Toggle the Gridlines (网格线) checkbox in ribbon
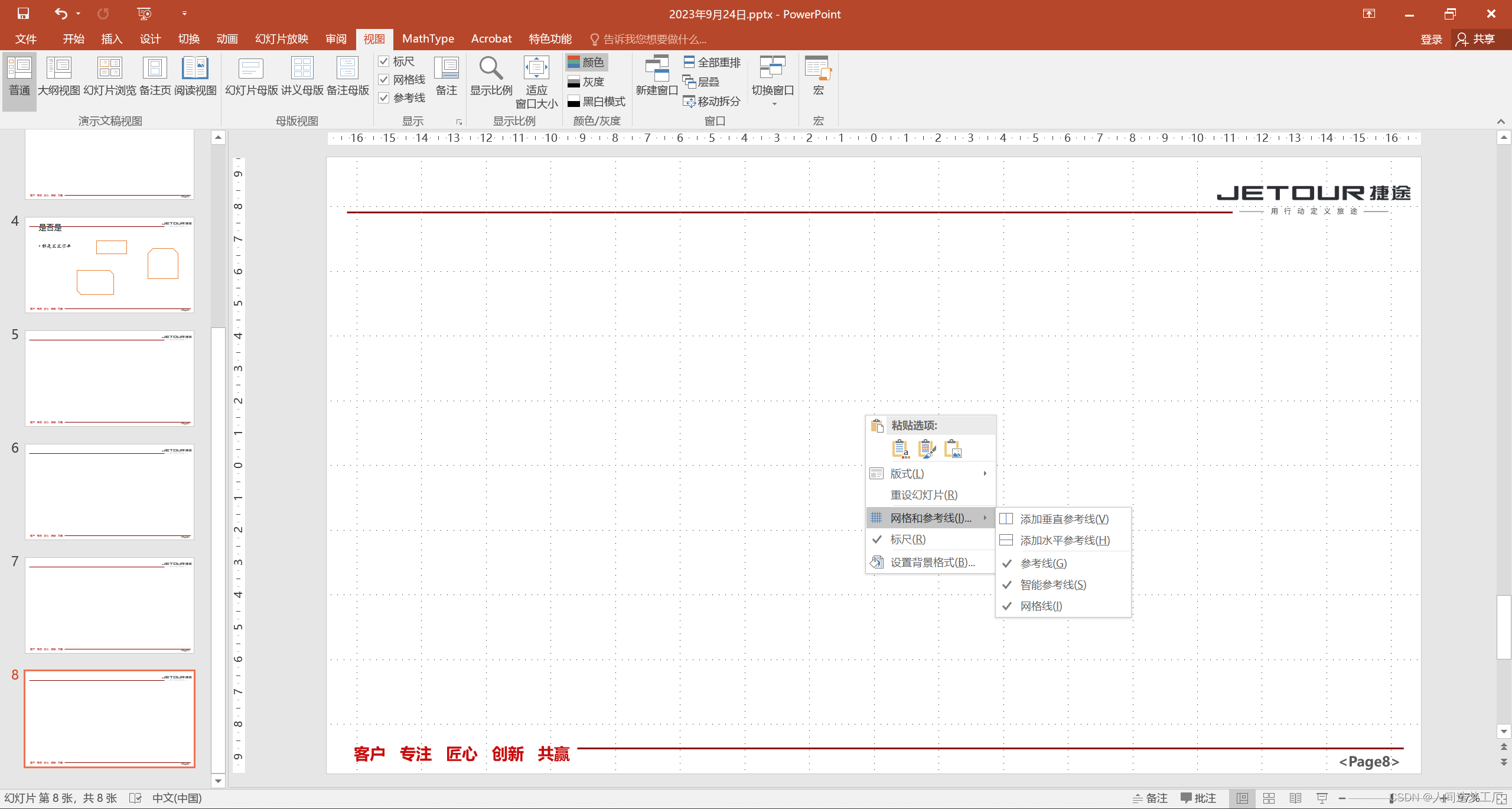The width and height of the screenshot is (1512, 809). coord(384,80)
